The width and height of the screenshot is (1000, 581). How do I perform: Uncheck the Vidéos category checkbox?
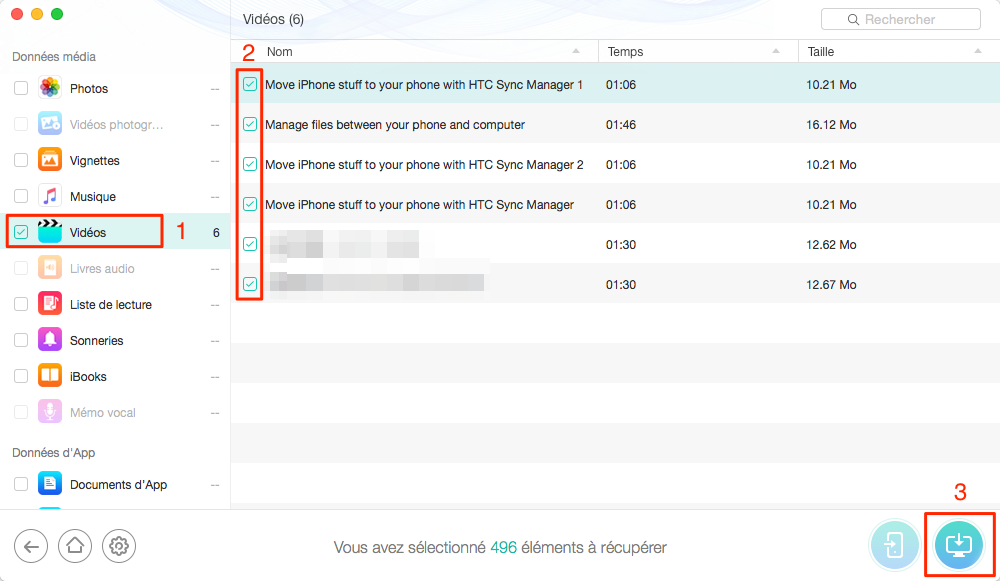pos(21,232)
